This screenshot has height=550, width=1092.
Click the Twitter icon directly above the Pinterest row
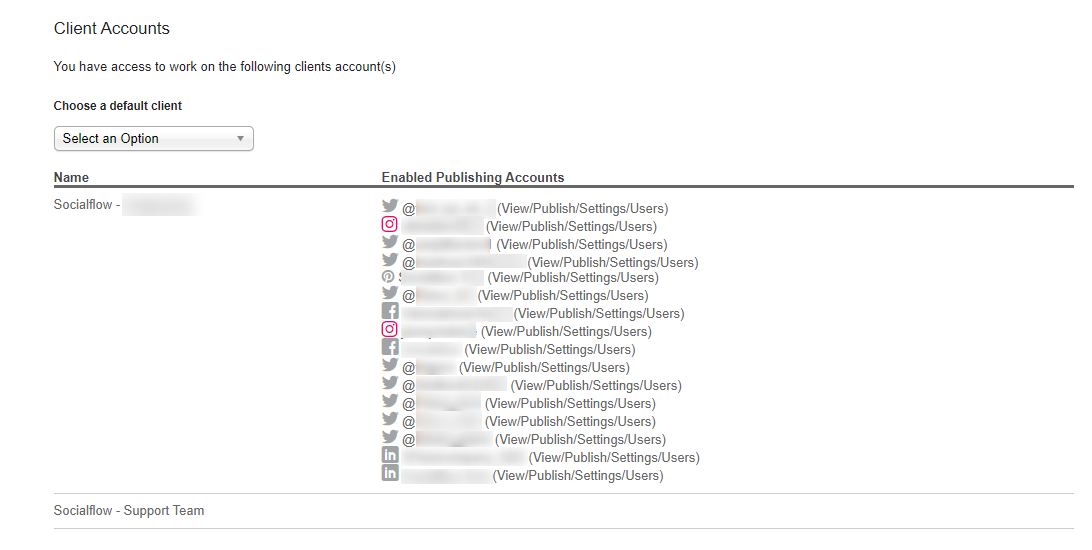tap(389, 260)
